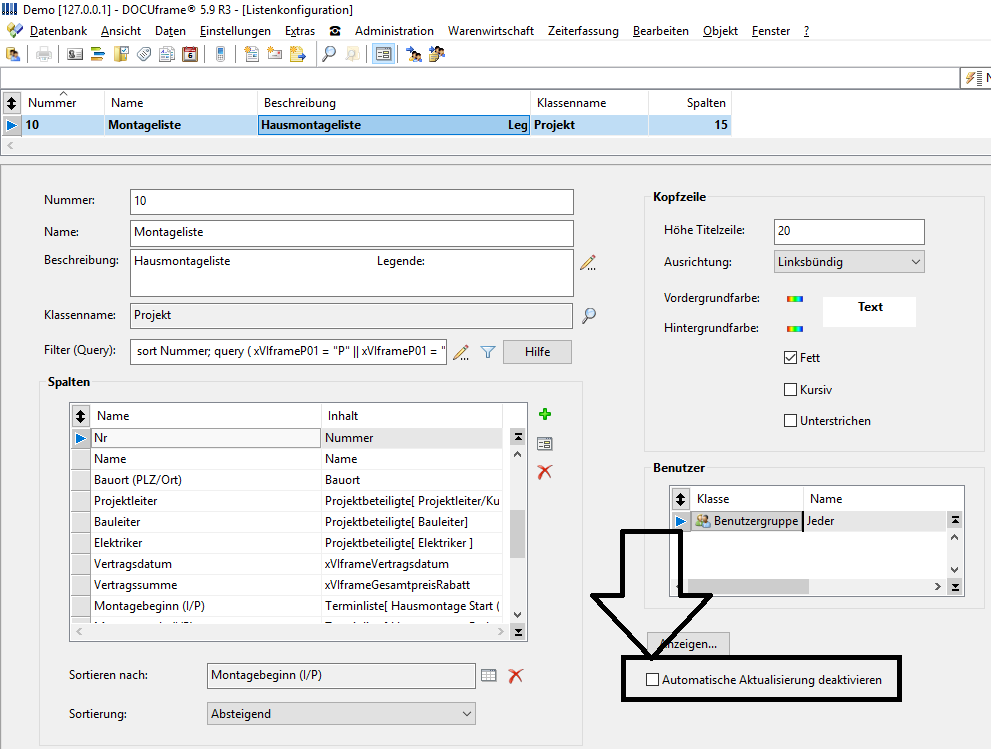The image size is (991, 749).
Task: Click the database users icon in toolbar
Action: click(13, 54)
